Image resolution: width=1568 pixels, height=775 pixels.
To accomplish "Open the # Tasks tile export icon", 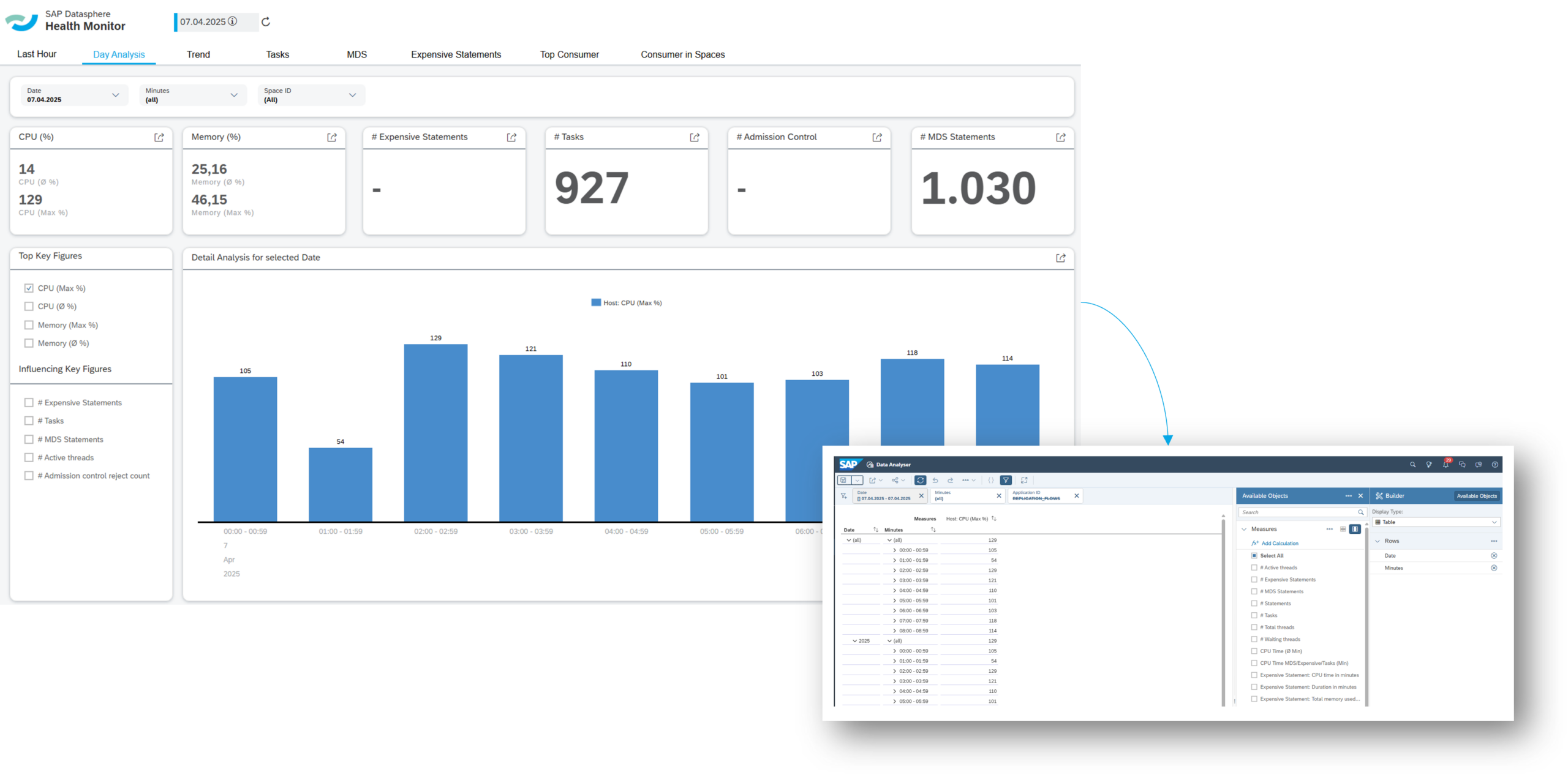I will tap(695, 137).
